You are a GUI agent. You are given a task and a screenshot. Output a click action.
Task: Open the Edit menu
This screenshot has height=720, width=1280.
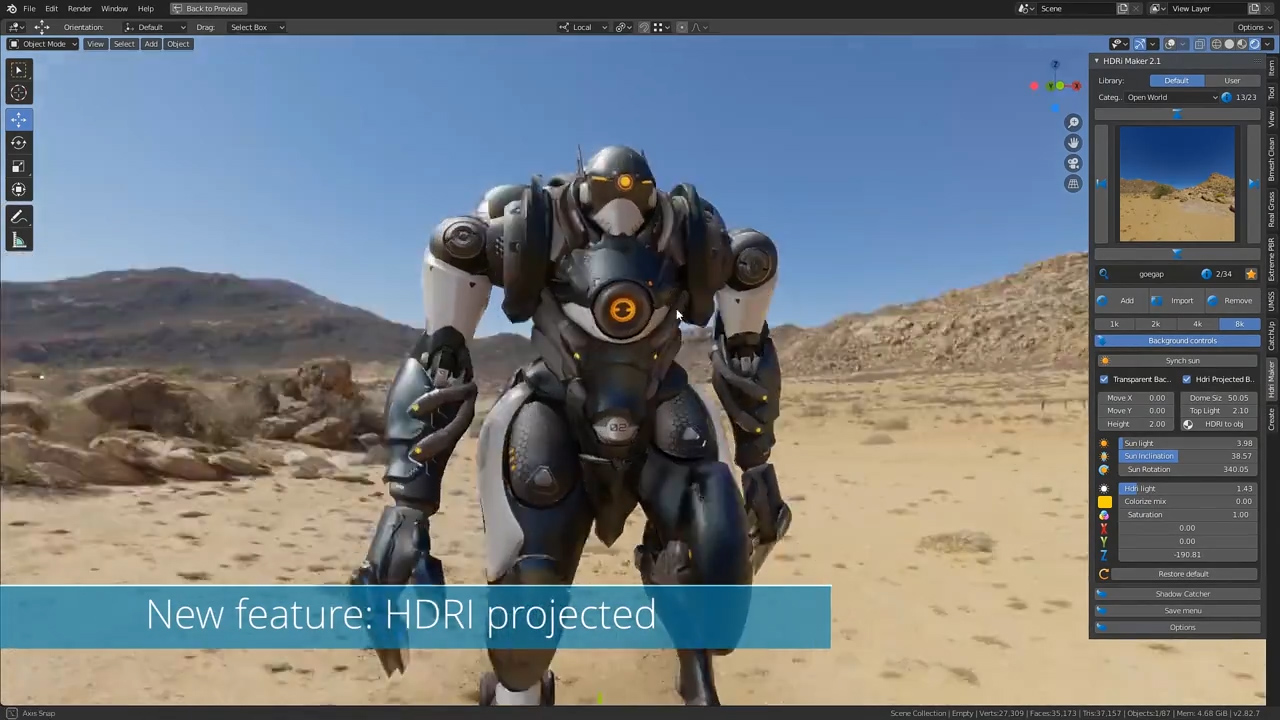[x=51, y=8]
